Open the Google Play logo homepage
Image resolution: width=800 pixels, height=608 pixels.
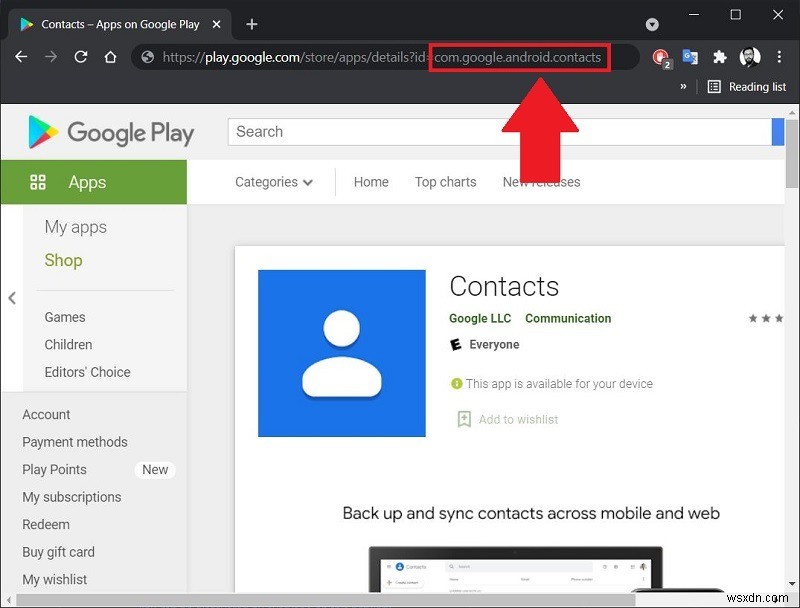point(110,131)
